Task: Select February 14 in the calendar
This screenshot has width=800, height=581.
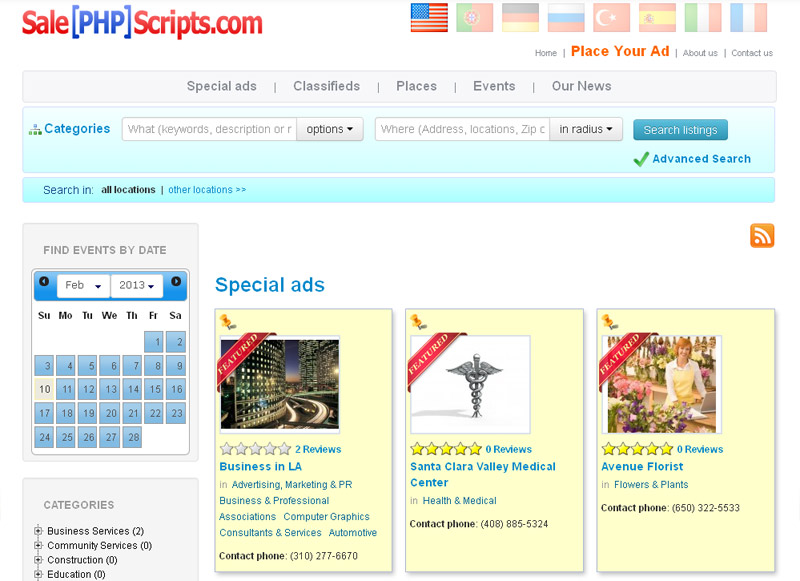Action: point(133,390)
